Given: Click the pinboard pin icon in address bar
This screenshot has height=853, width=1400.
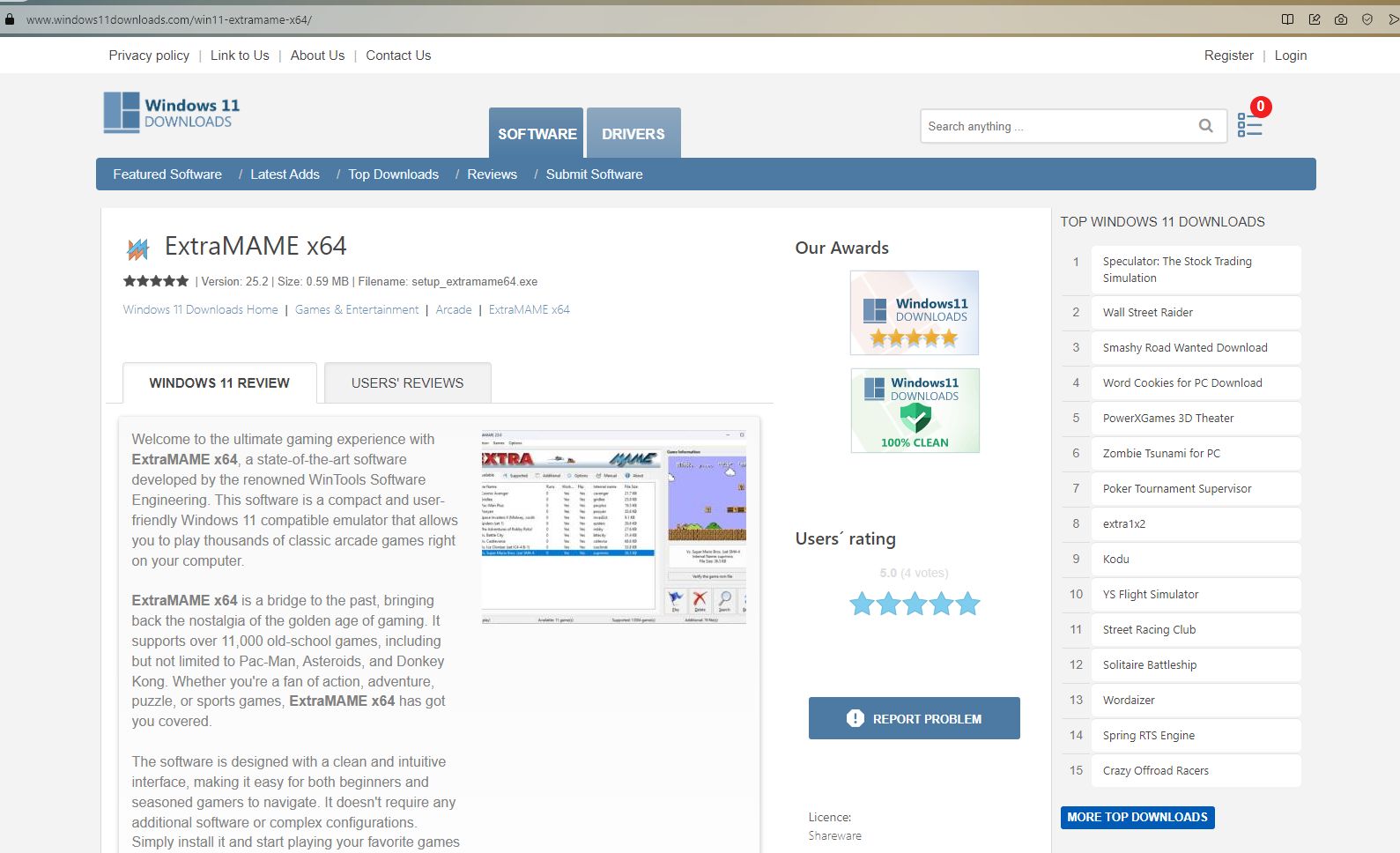Looking at the screenshot, I should point(1315,19).
